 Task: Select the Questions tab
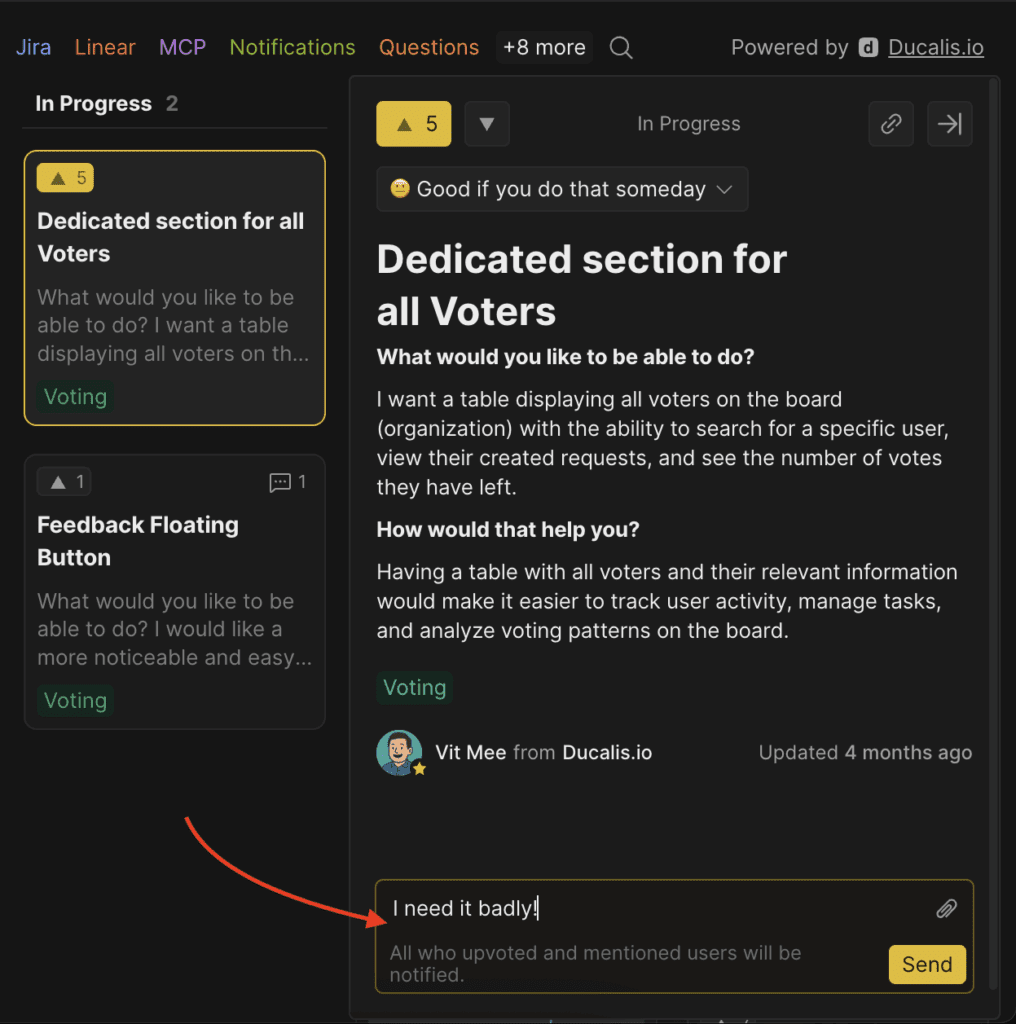[429, 48]
